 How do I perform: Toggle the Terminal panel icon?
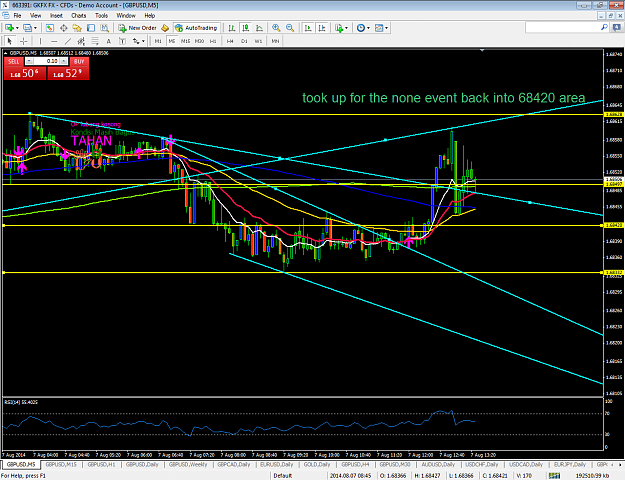coord(91,28)
